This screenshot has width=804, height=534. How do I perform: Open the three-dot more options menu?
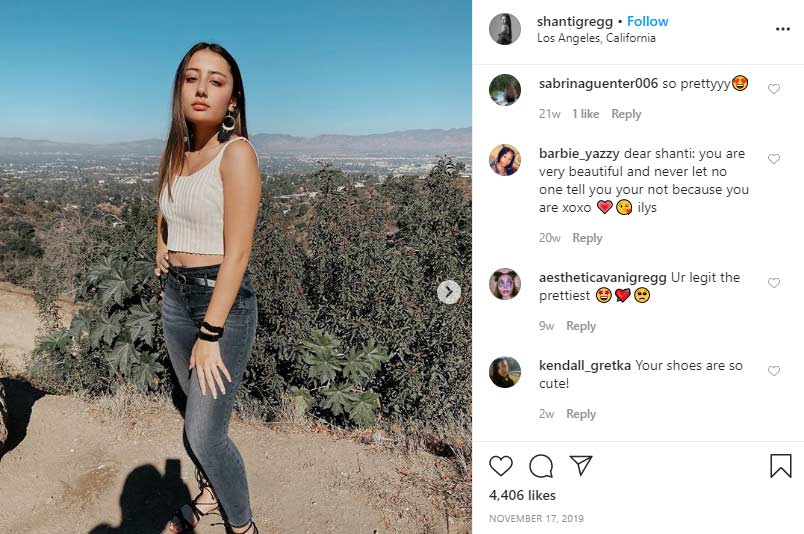point(782,29)
